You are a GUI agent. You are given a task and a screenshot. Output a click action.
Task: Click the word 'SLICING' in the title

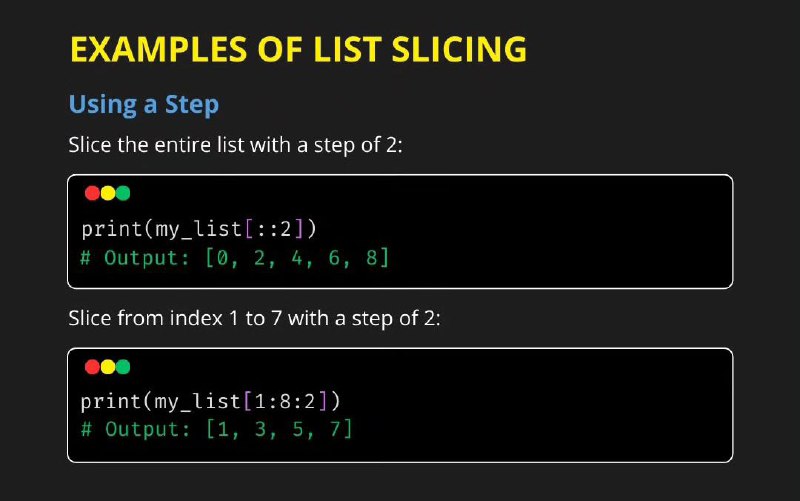(x=459, y=49)
